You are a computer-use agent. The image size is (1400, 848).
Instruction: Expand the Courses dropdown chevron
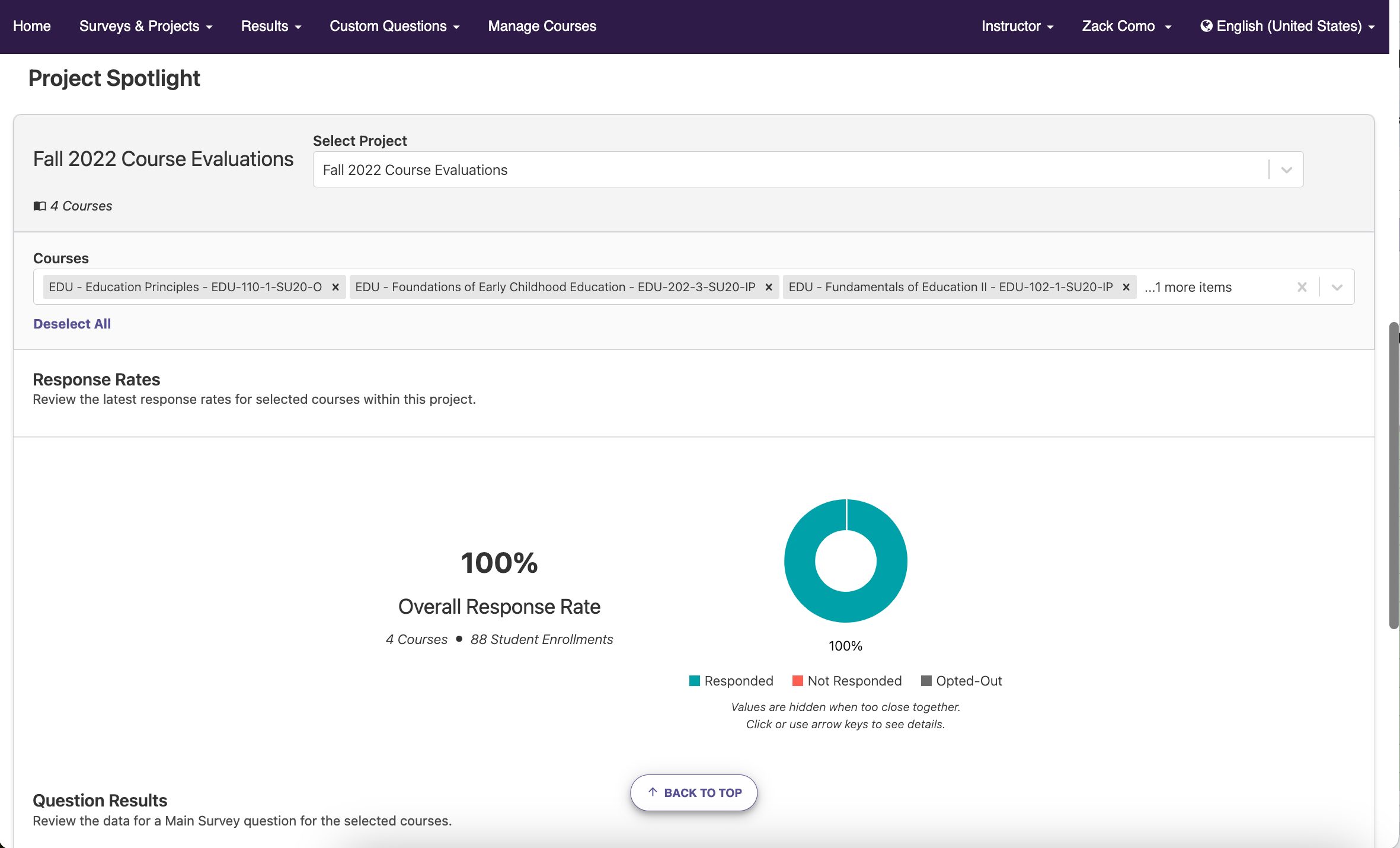pos(1337,287)
